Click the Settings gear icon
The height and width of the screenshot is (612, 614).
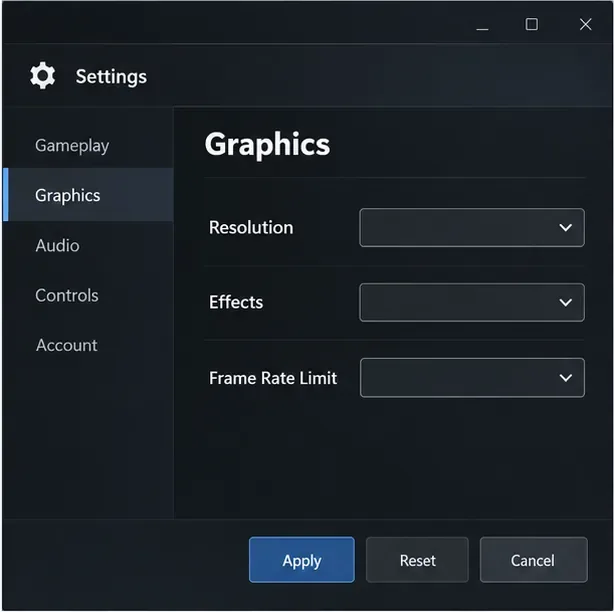42,76
